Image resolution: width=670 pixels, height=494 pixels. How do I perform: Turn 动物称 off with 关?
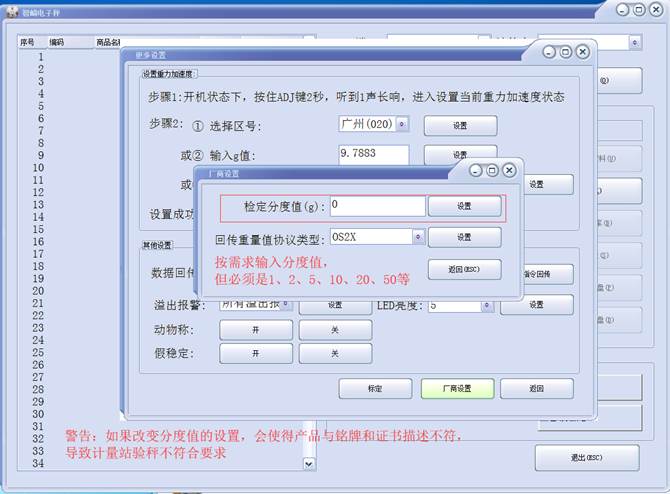coord(335,330)
